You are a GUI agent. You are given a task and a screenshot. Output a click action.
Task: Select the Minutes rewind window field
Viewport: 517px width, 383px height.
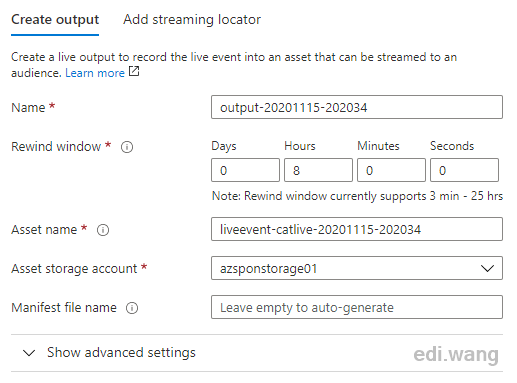click(391, 170)
